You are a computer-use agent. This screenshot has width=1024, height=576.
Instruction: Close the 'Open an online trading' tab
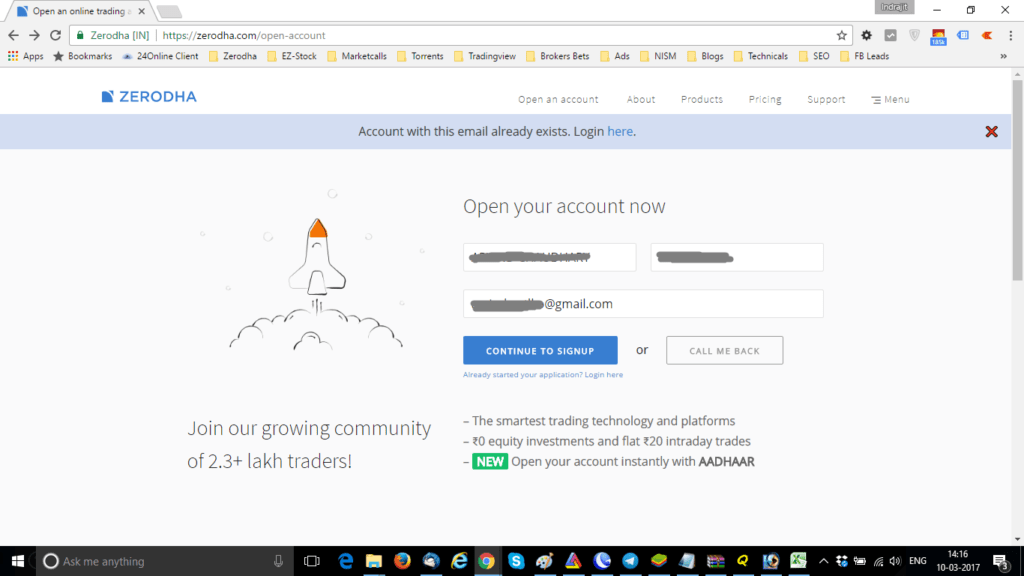(x=141, y=11)
